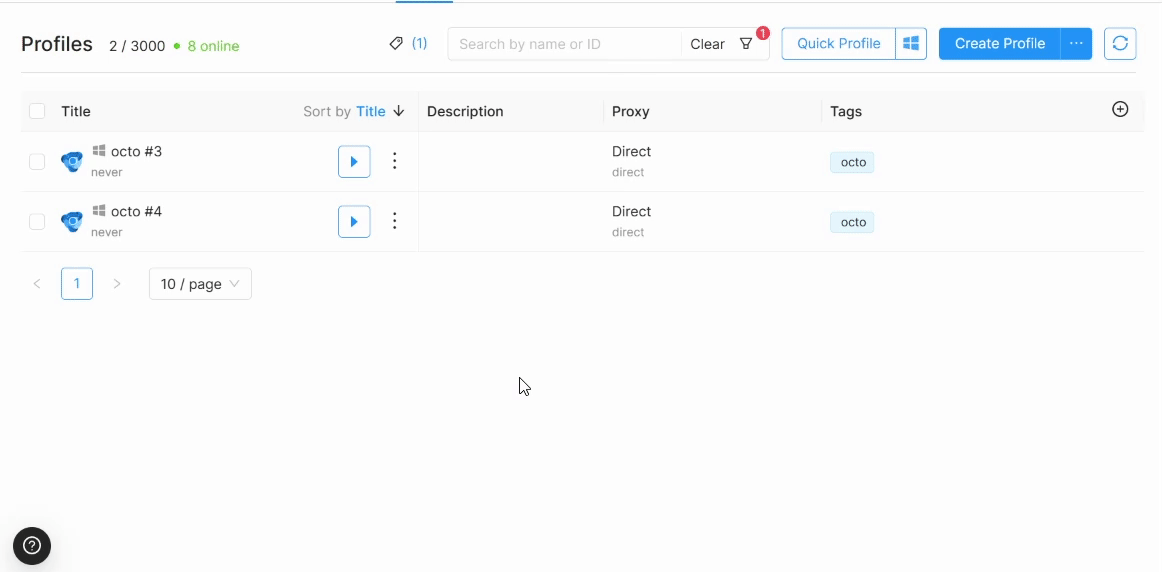The image size is (1162, 572).
Task: Click the octo #3 profile title
Action: [136, 151]
